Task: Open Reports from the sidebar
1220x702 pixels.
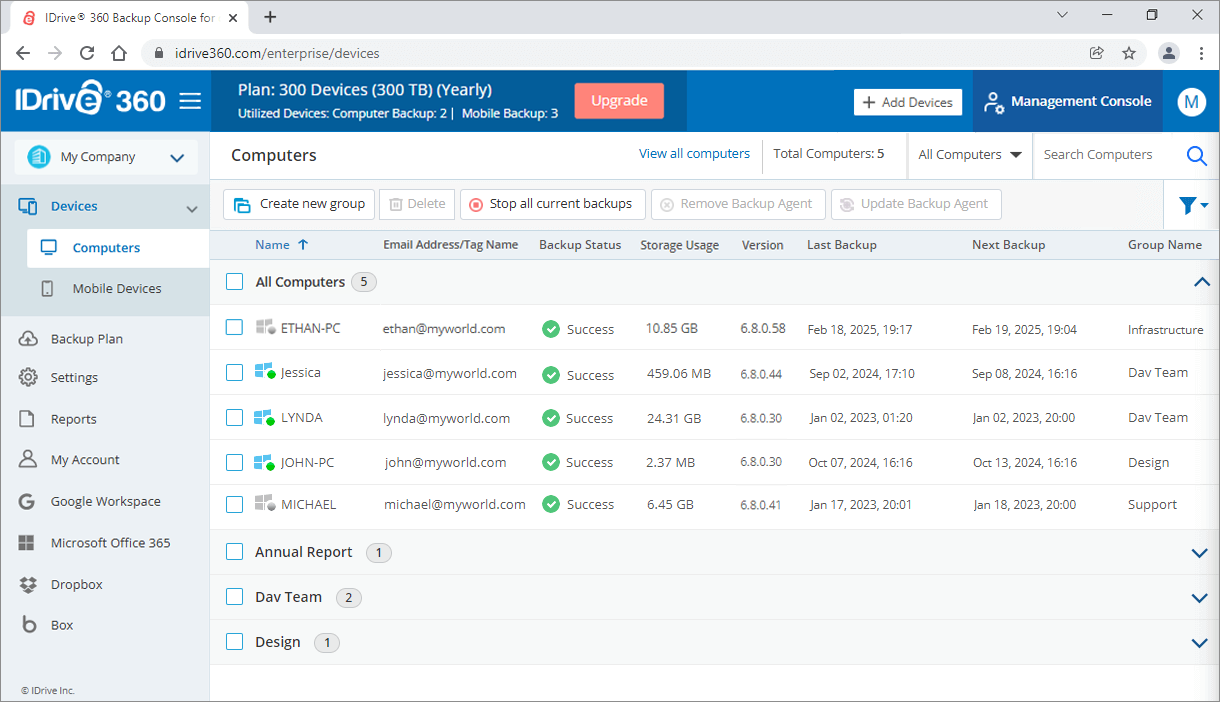Action: point(73,419)
